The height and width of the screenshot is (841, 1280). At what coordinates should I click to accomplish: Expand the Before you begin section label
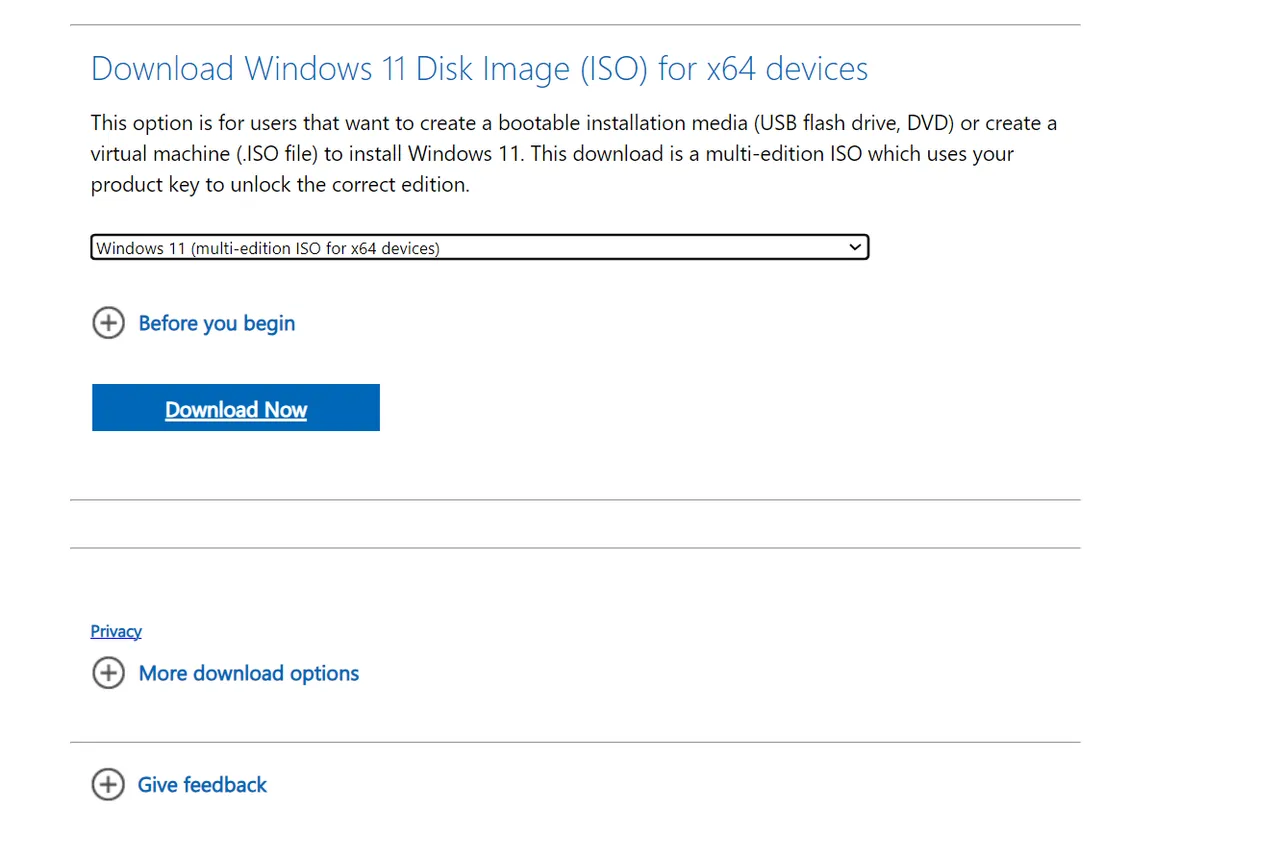coord(217,323)
